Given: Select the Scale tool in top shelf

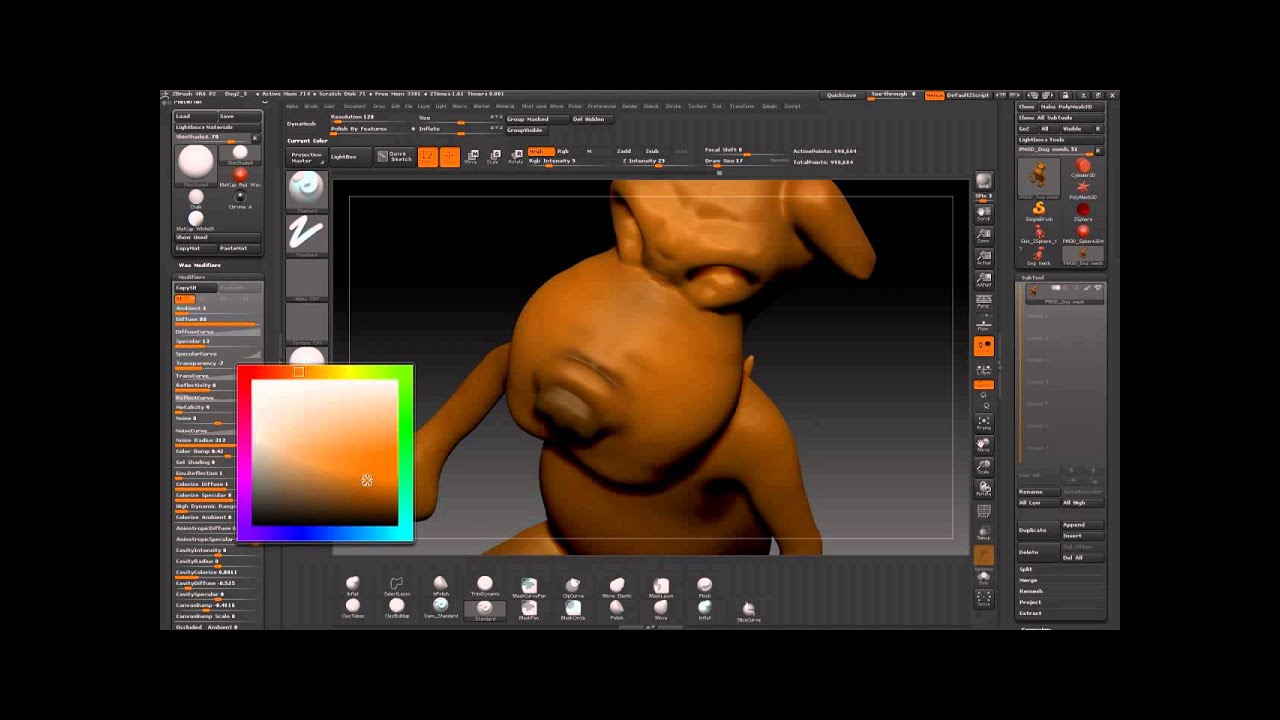Looking at the screenshot, I should coord(493,156).
